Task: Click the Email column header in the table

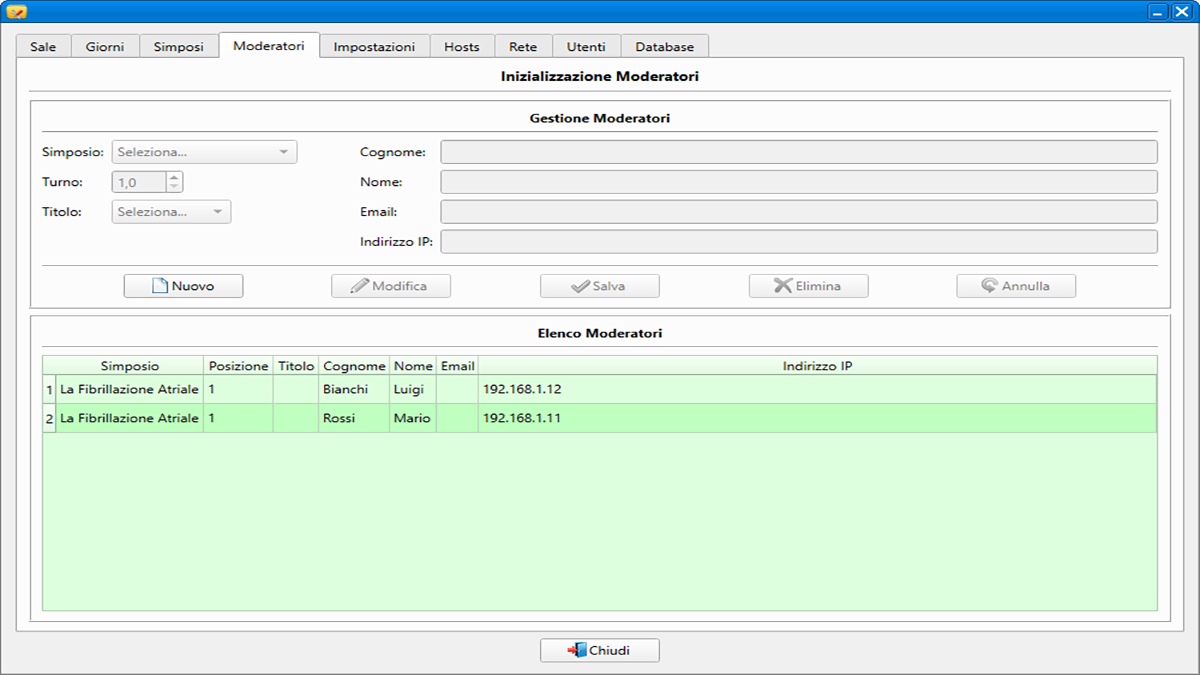Action: click(x=457, y=366)
